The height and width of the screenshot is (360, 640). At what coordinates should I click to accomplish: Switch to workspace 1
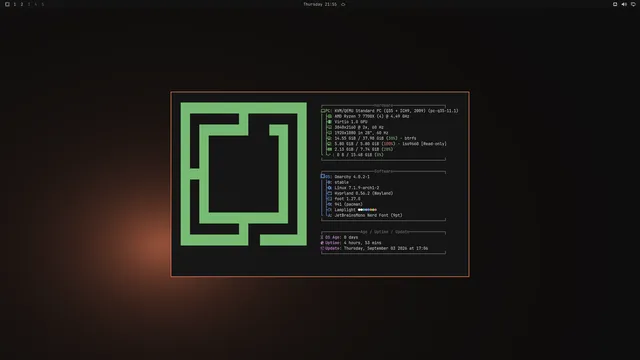click(15, 4)
